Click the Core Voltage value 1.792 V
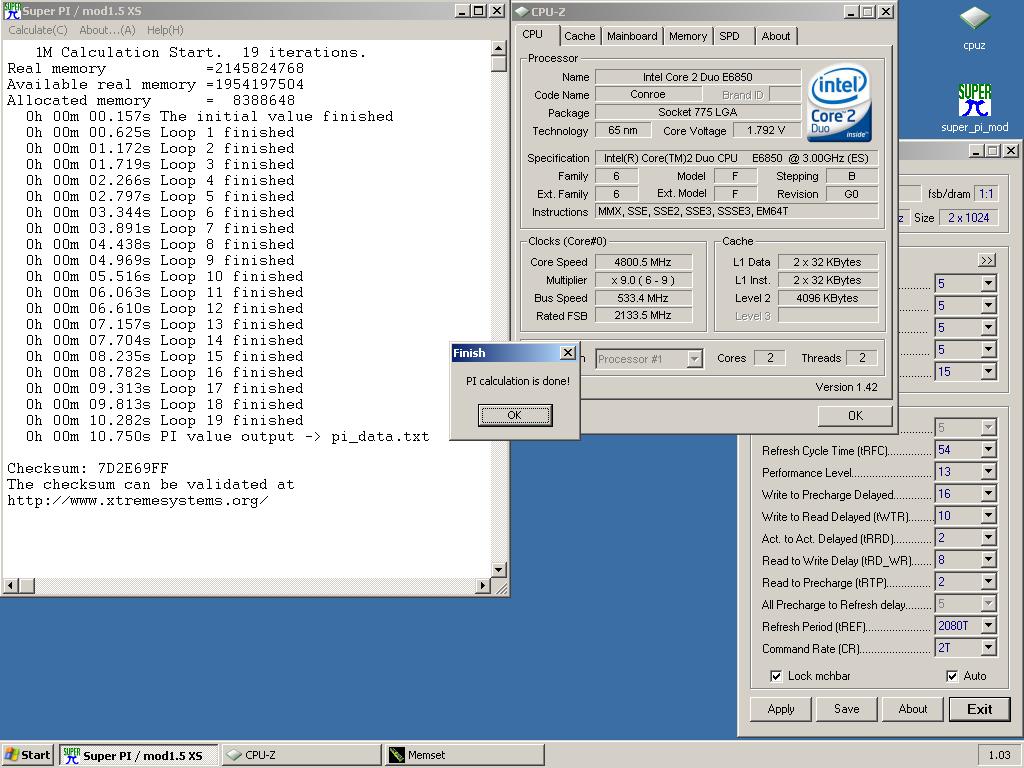Viewport: 1024px width, 768px height. coord(766,131)
